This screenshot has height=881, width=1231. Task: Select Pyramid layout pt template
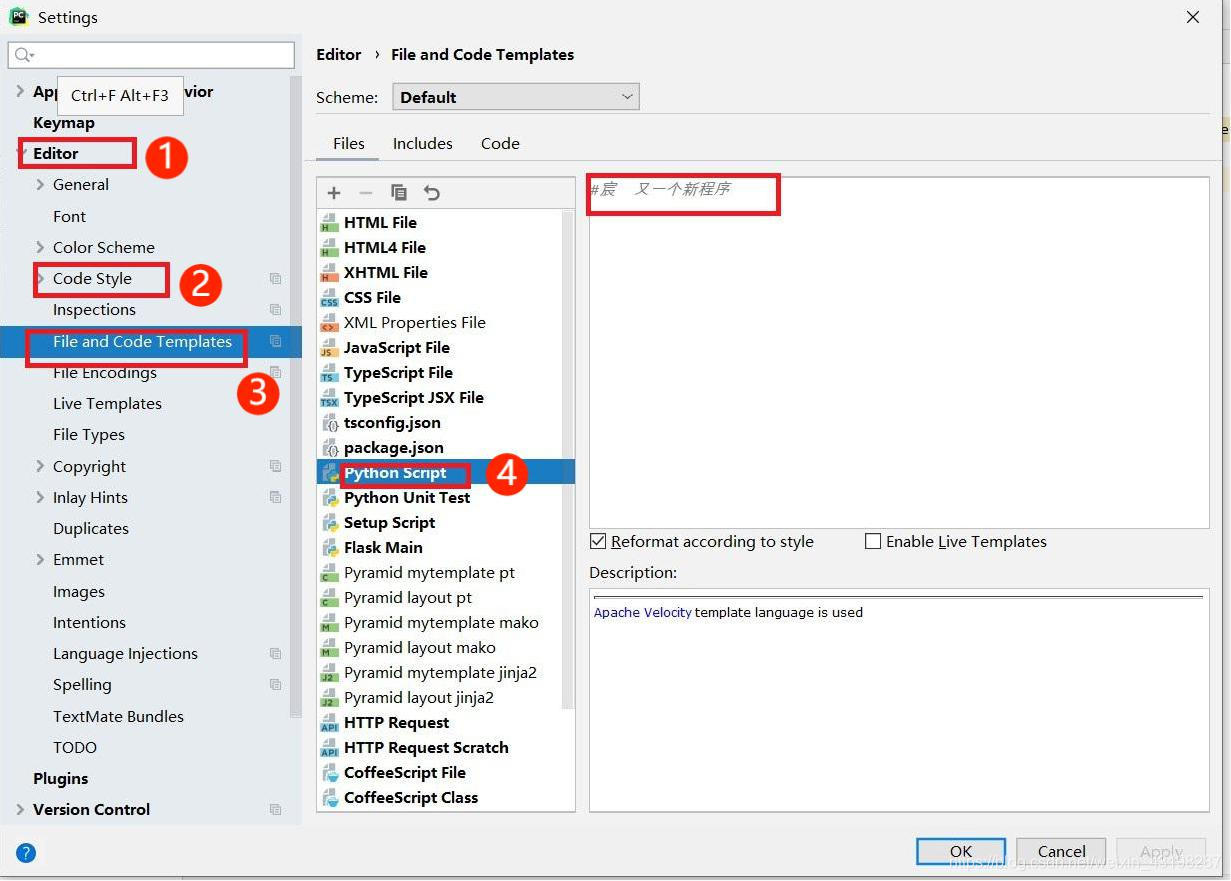point(408,598)
